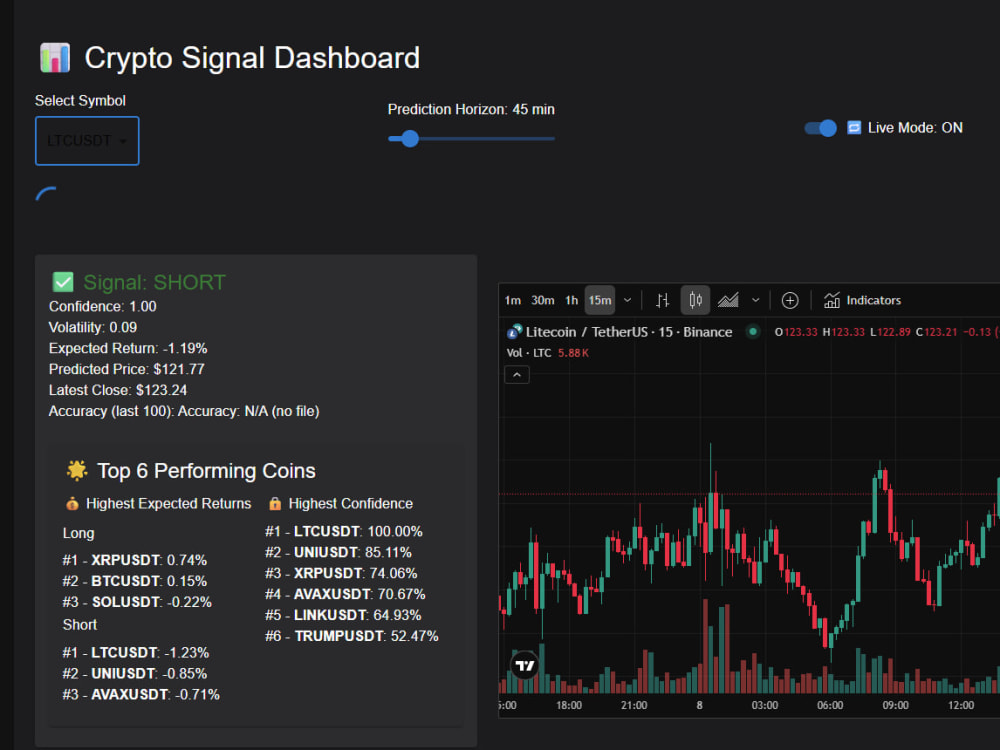The height and width of the screenshot is (750, 1000).
Task: Collapse the chart legend with the caret button
Action: [517, 375]
